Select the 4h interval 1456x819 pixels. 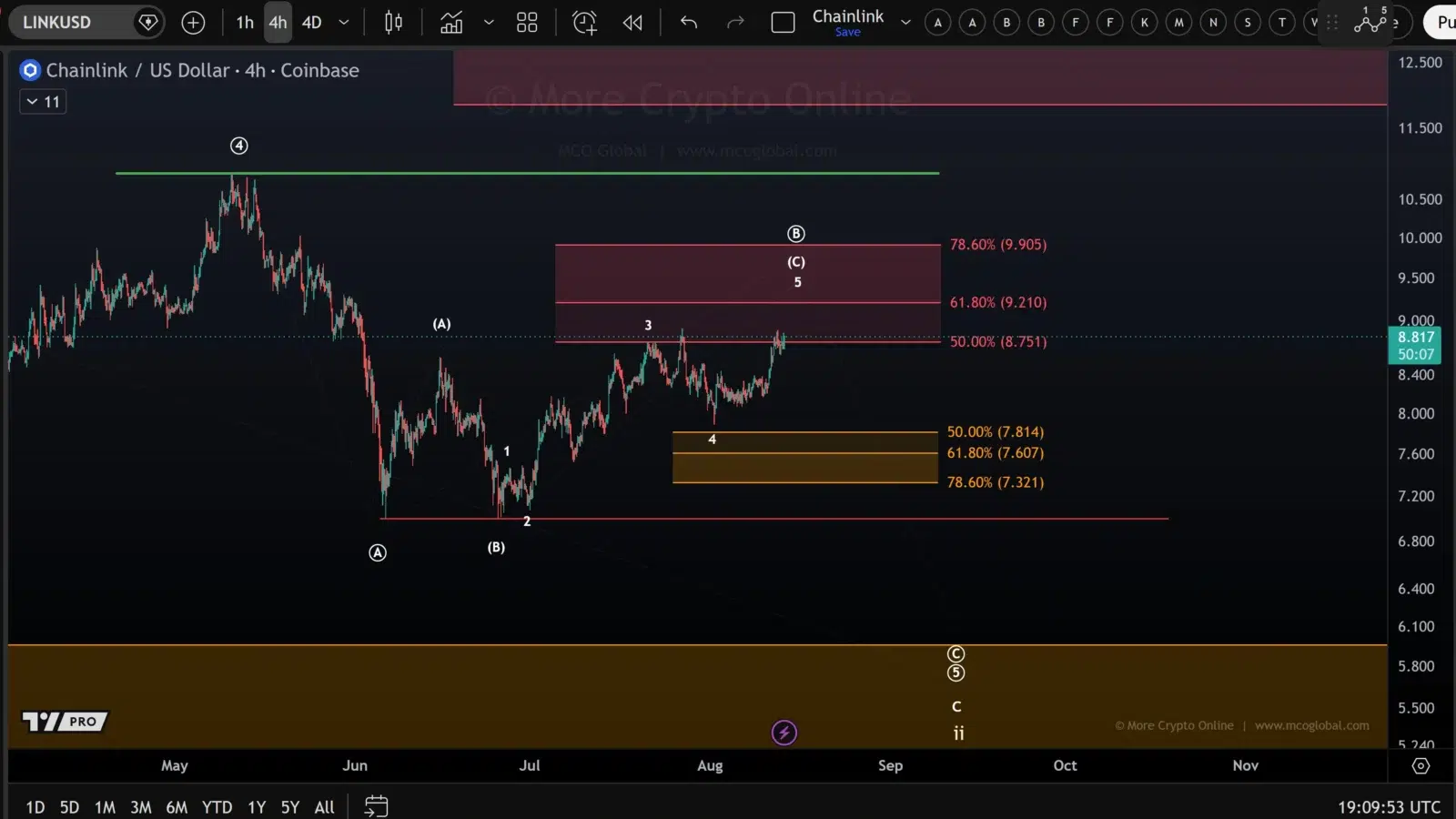coord(278,22)
